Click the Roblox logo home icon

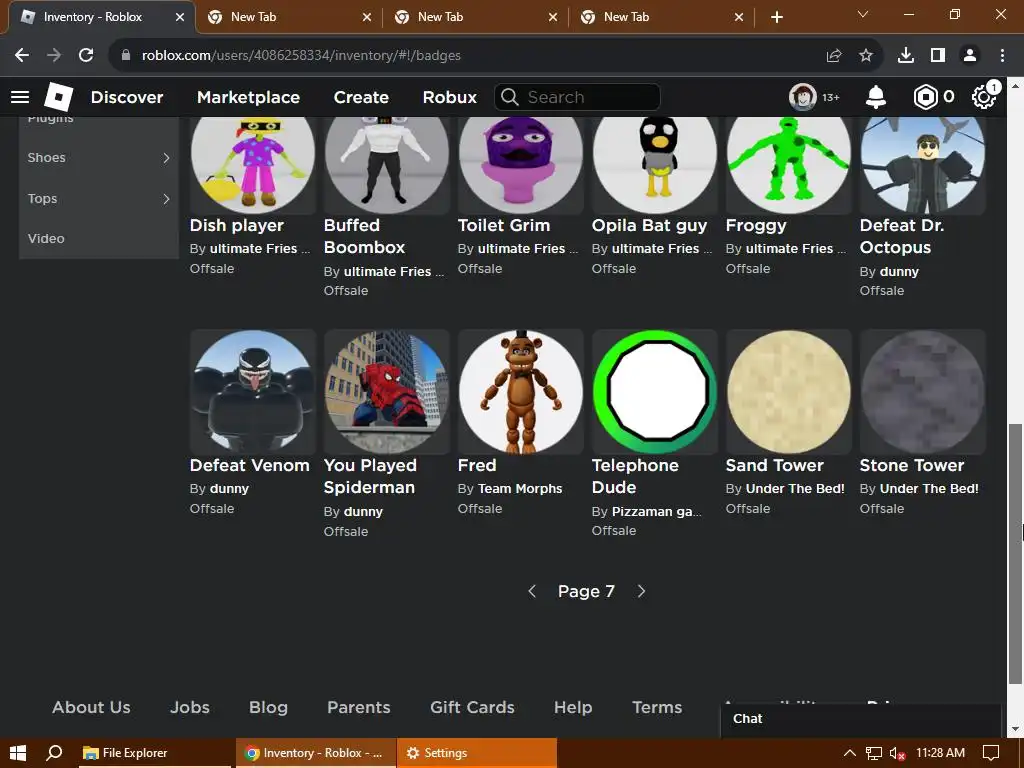click(58, 97)
